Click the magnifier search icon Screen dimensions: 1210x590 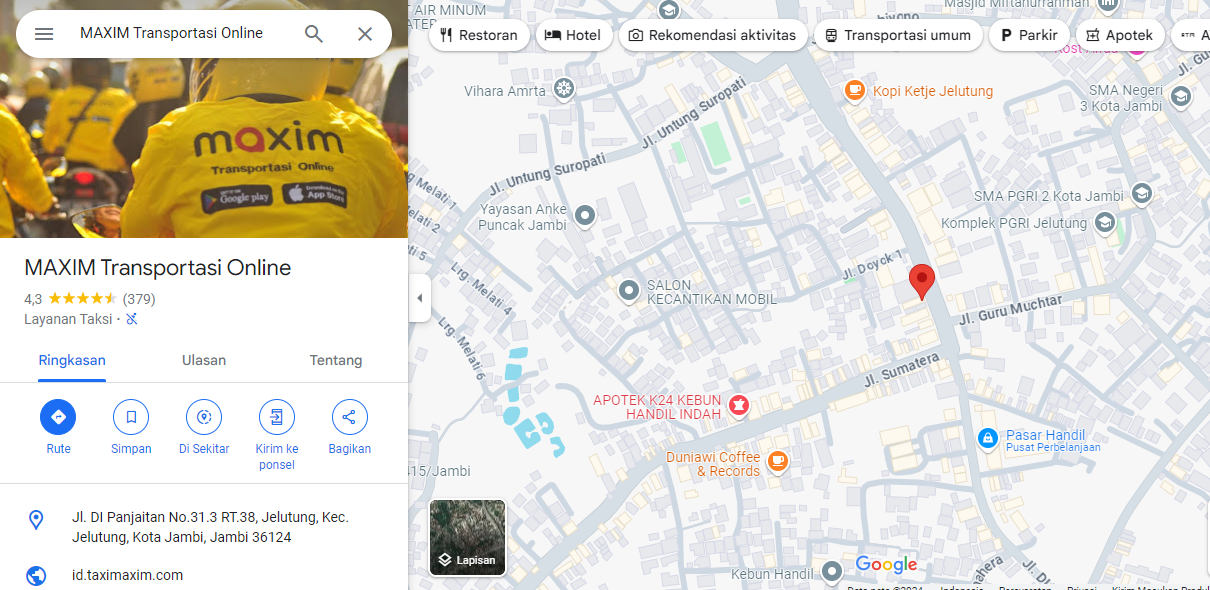point(314,34)
